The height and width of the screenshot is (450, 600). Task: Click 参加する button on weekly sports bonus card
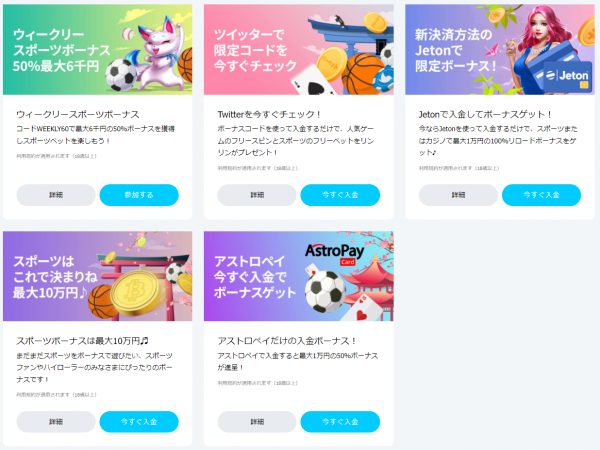[139, 195]
